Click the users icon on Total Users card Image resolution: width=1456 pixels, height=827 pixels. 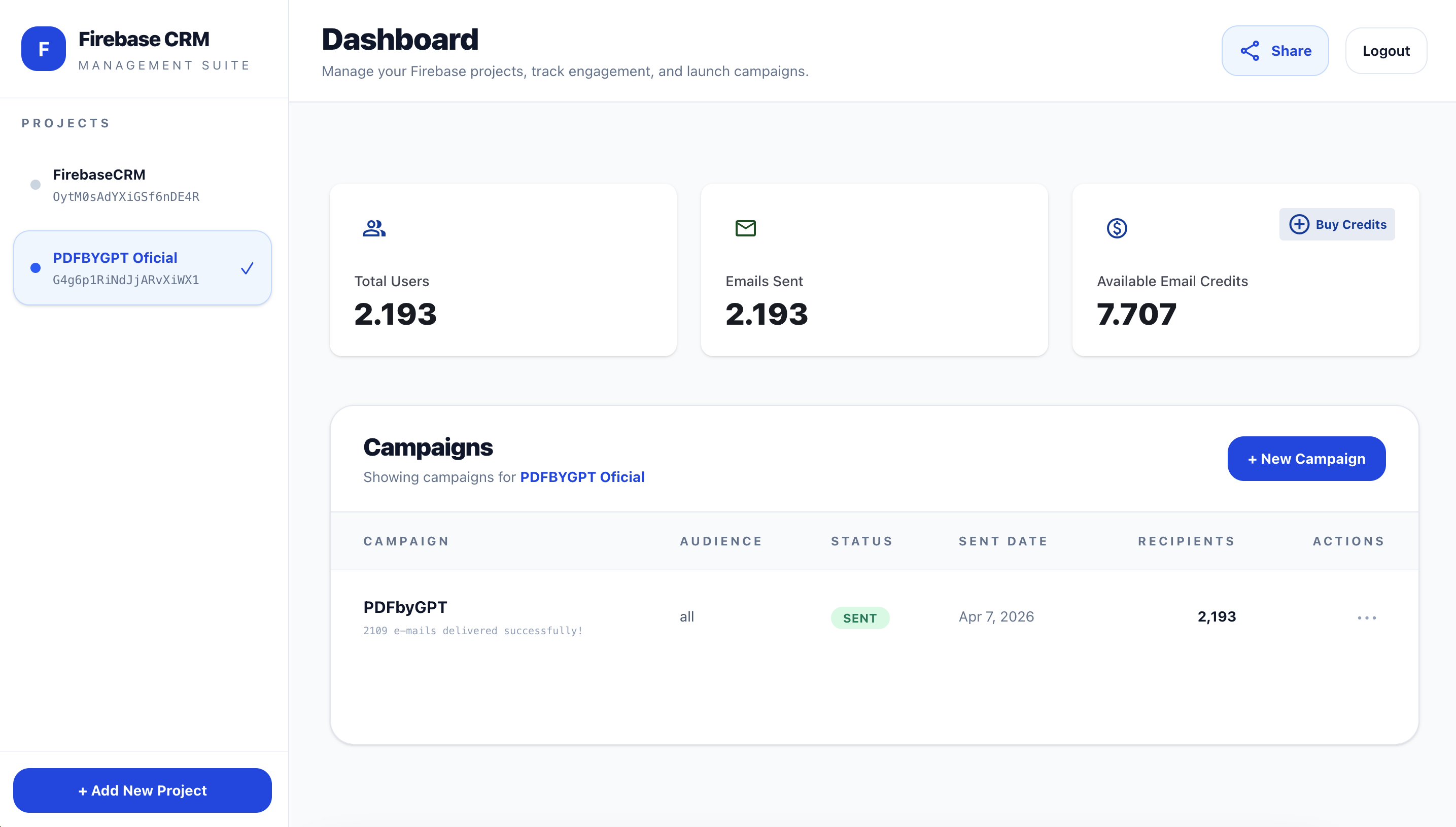[x=374, y=228]
